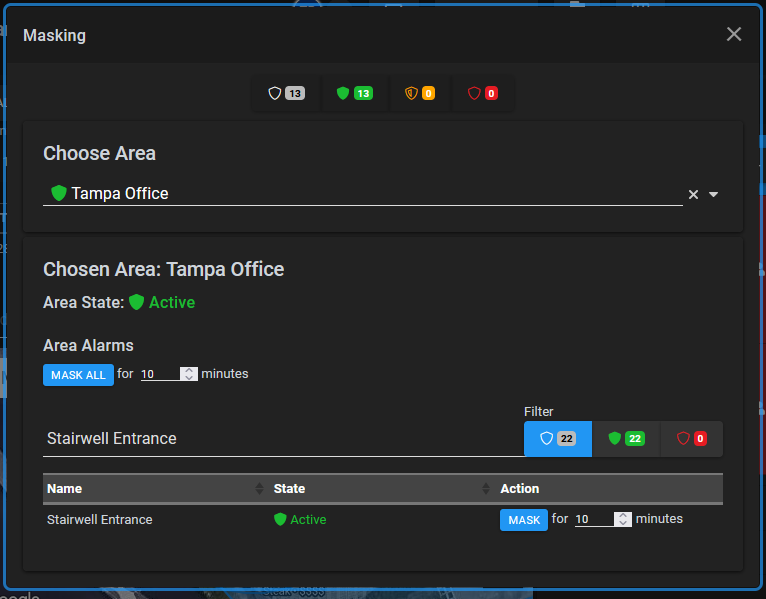The height and width of the screenshot is (599, 766).
Task: Show all 22 alarms filter
Action: pyautogui.click(x=558, y=439)
